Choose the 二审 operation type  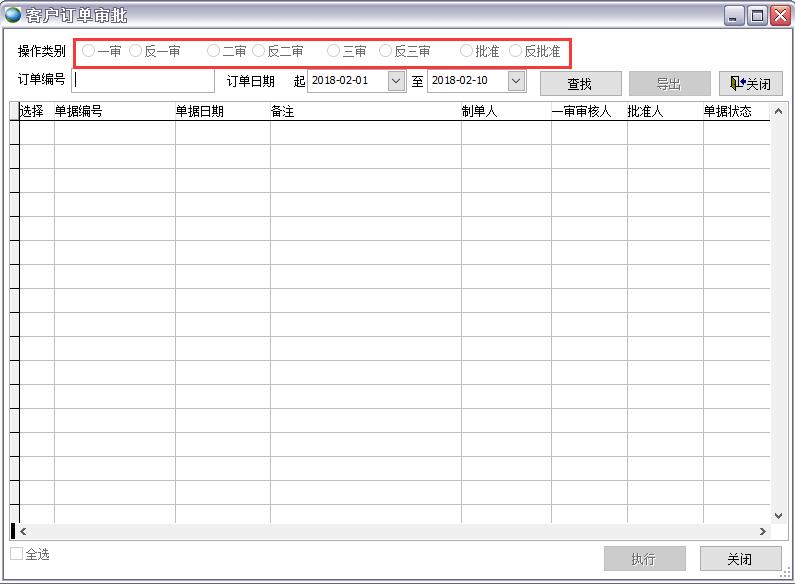(x=213, y=51)
